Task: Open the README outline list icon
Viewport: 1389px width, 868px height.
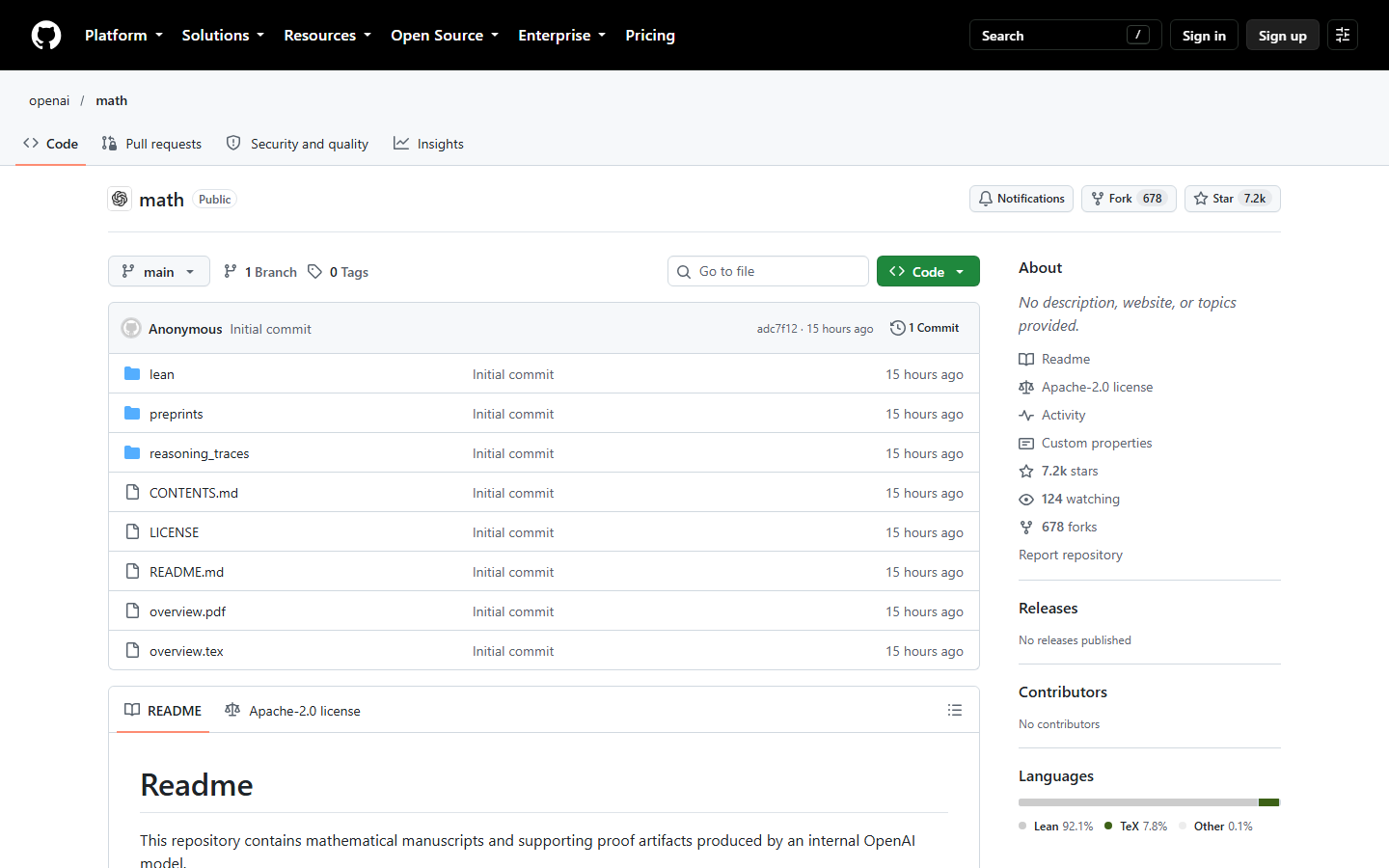Action: 955,710
